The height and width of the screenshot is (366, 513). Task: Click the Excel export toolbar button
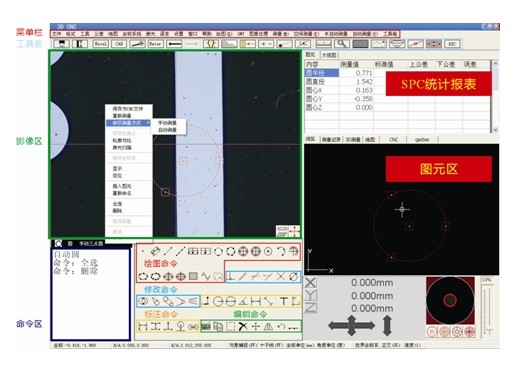click(x=101, y=44)
